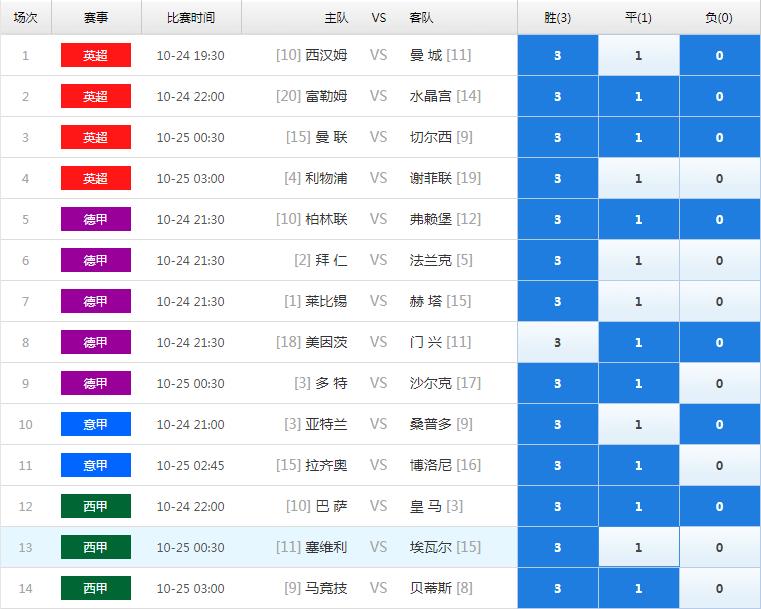Click home team name 莱比锡
The image size is (761, 609).
[326, 301]
